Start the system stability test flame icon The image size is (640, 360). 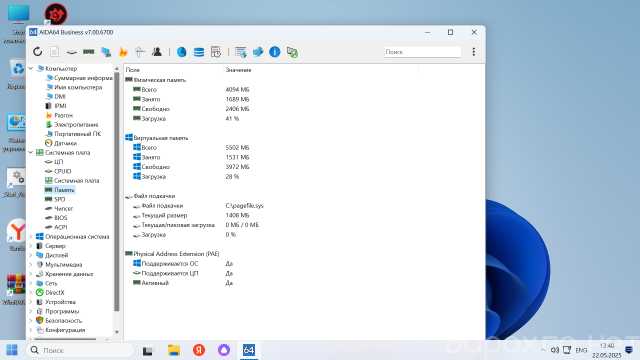click(x=123, y=52)
